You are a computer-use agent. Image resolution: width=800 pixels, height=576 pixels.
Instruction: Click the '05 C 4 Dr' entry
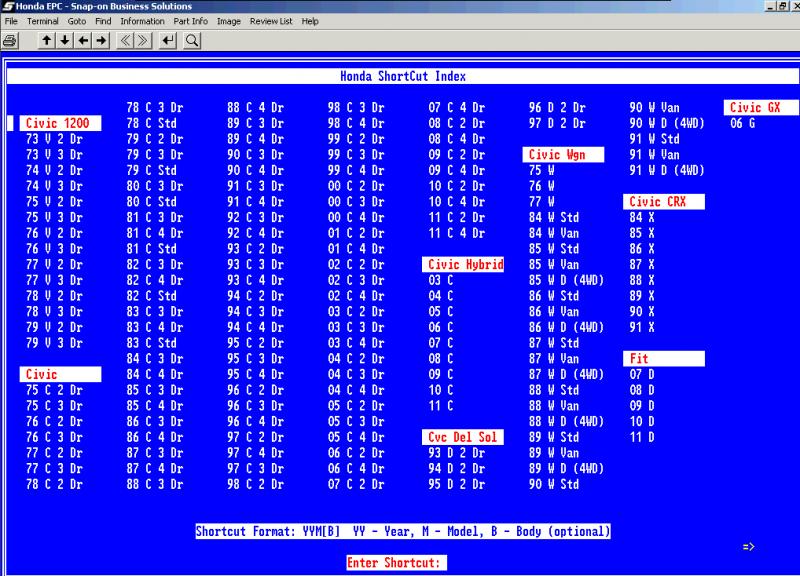click(356, 437)
